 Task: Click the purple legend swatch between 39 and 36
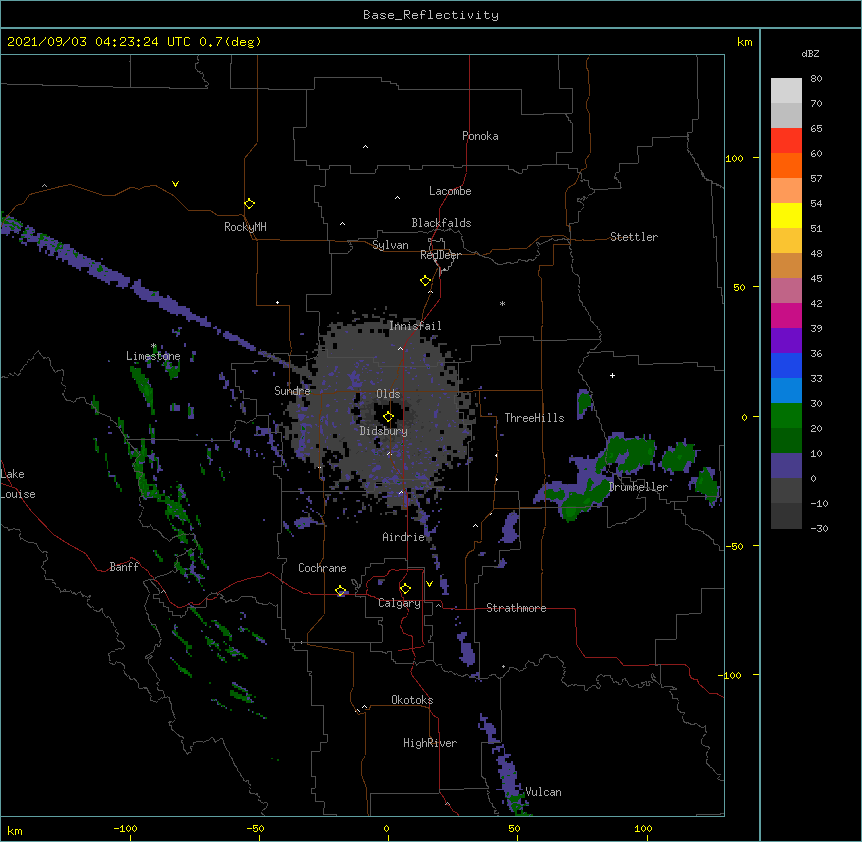point(786,340)
